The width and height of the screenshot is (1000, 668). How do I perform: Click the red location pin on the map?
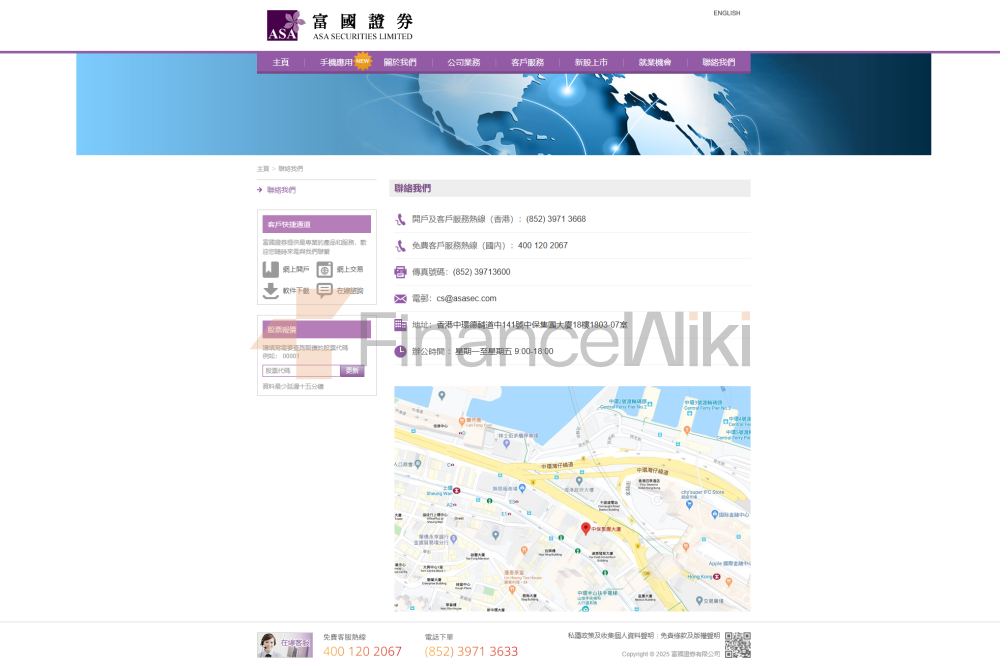[x=585, y=528]
